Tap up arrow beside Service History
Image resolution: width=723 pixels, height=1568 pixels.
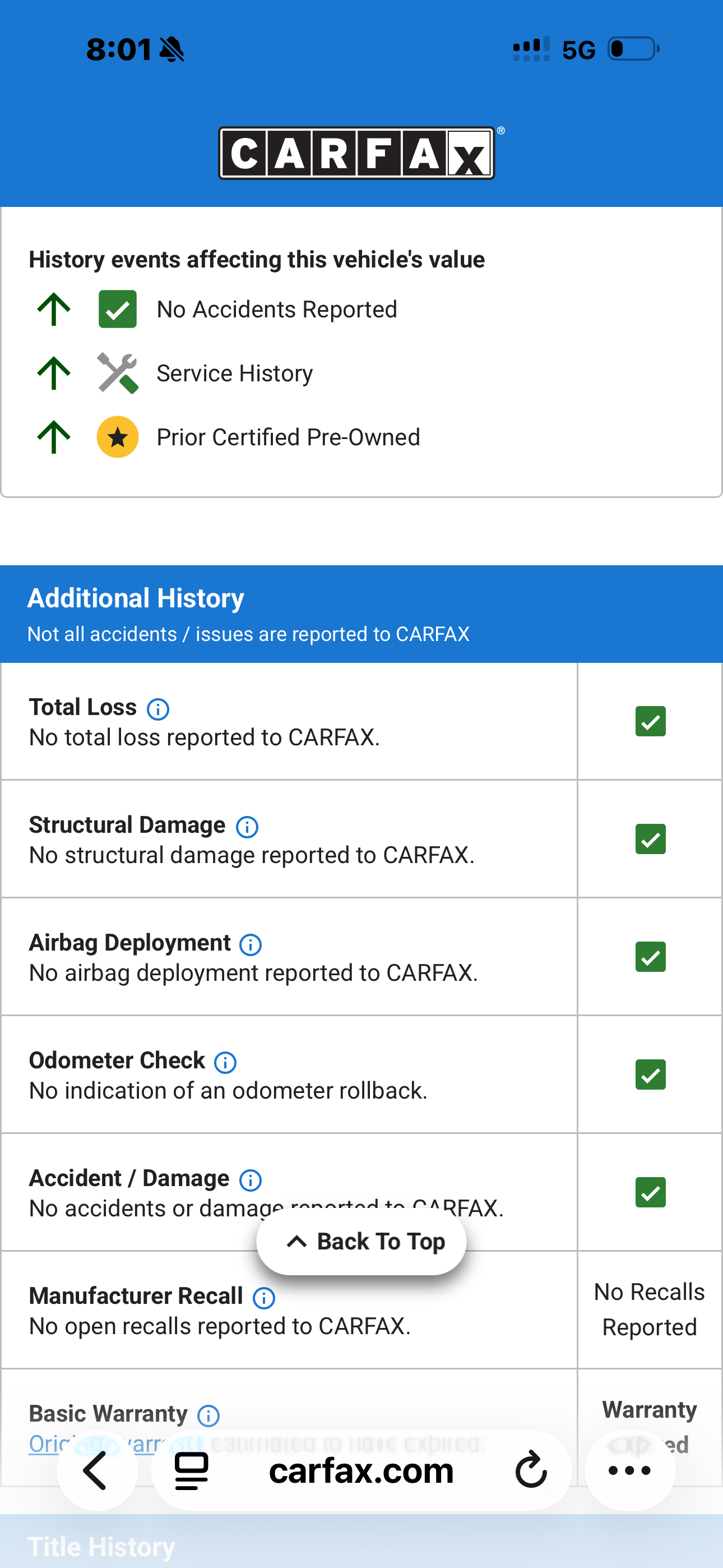click(54, 373)
